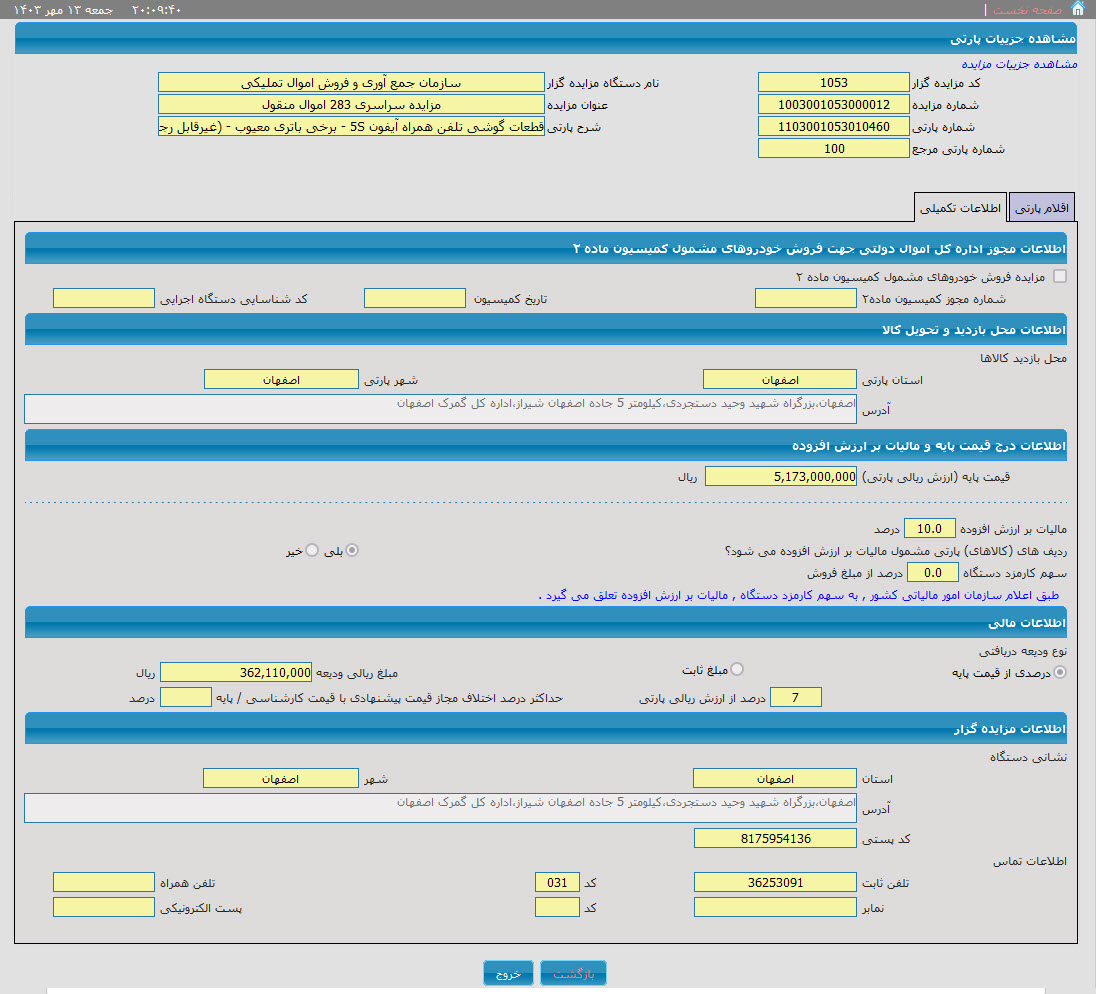Open the مشاهده جزییات مزایده link
The width and height of the screenshot is (1096, 994).
(x=1012, y=63)
